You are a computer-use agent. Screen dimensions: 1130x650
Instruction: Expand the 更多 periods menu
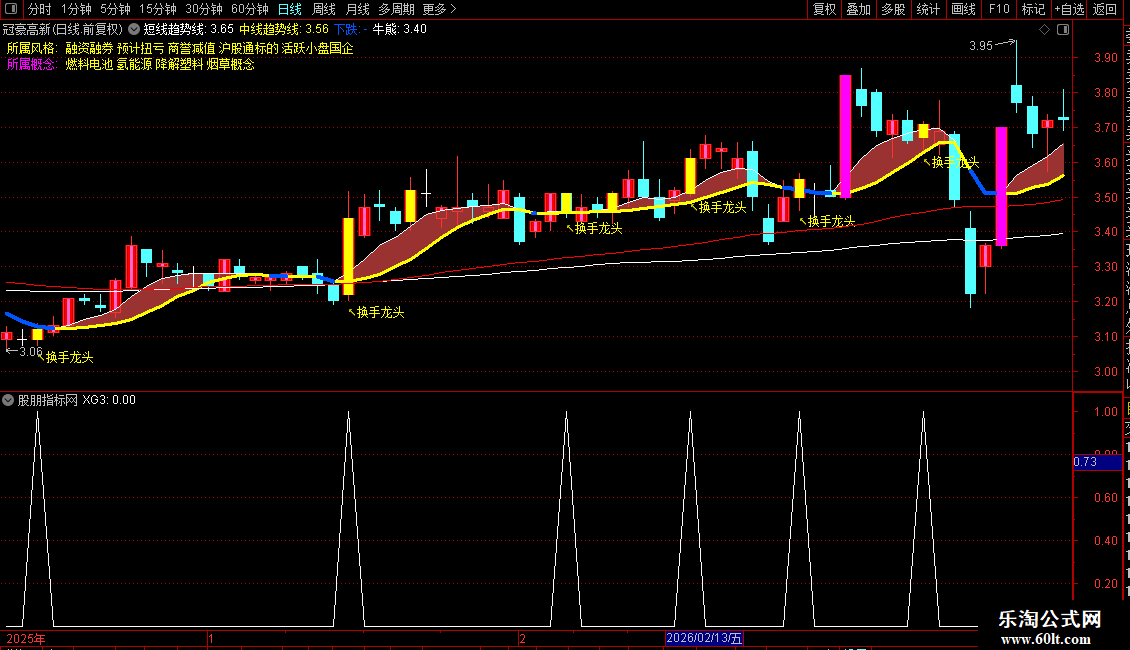tap(439, 9)
